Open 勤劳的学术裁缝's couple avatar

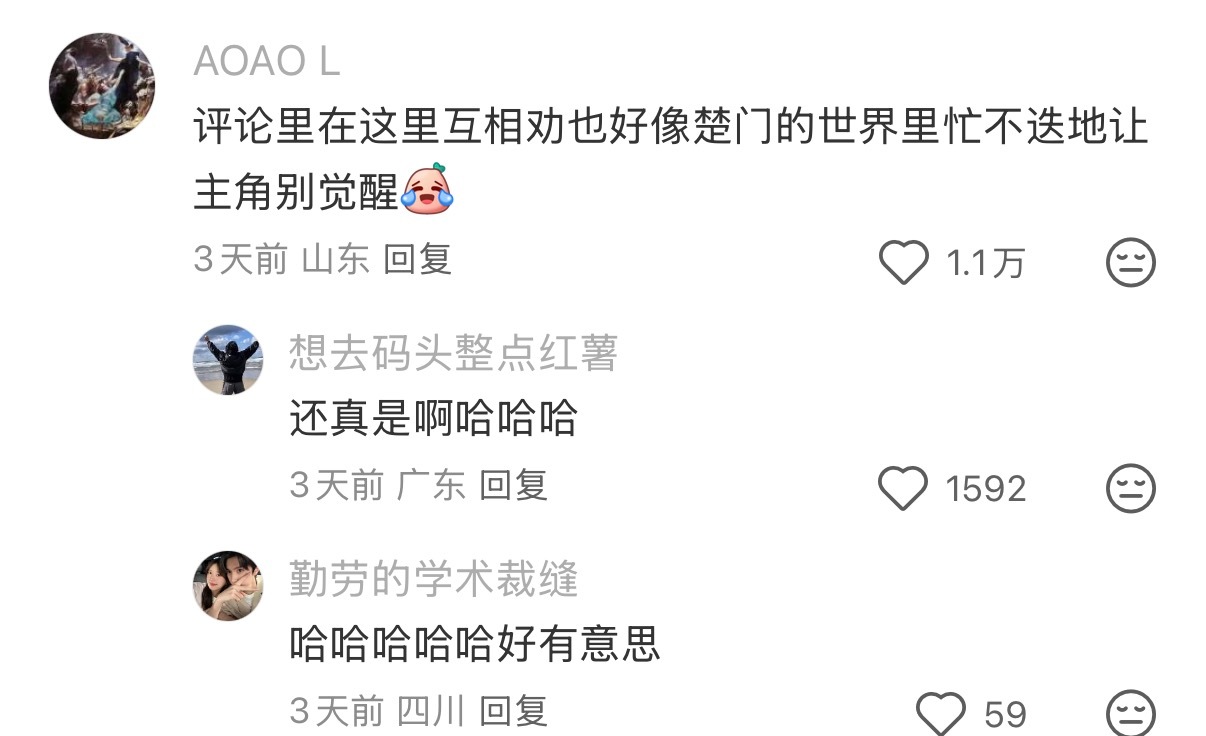pyautogui.click(x=228, y=585)
